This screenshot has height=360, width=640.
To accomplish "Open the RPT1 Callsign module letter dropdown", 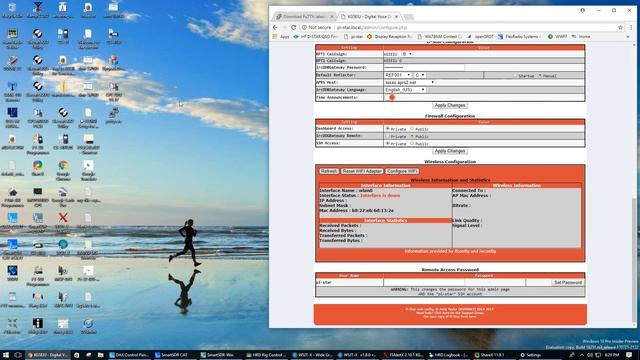I will coord(407,54).
